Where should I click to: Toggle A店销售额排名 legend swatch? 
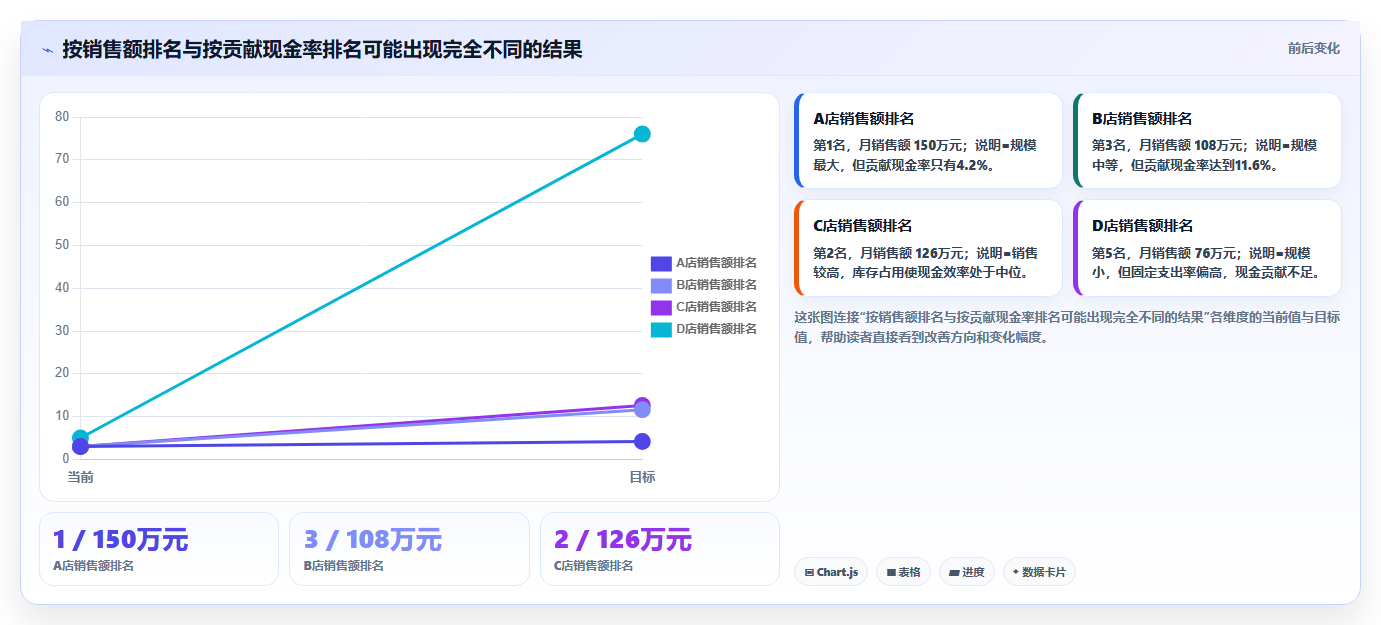661,263
